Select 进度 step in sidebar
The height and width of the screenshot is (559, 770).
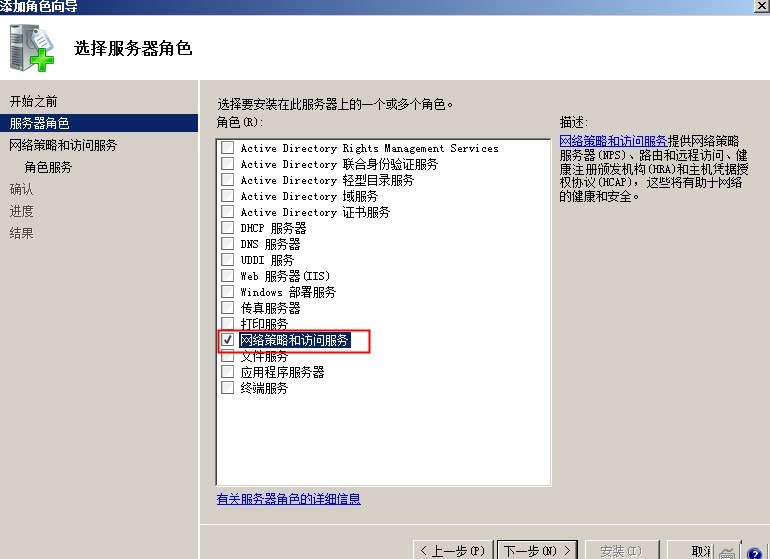pos(21,211)
